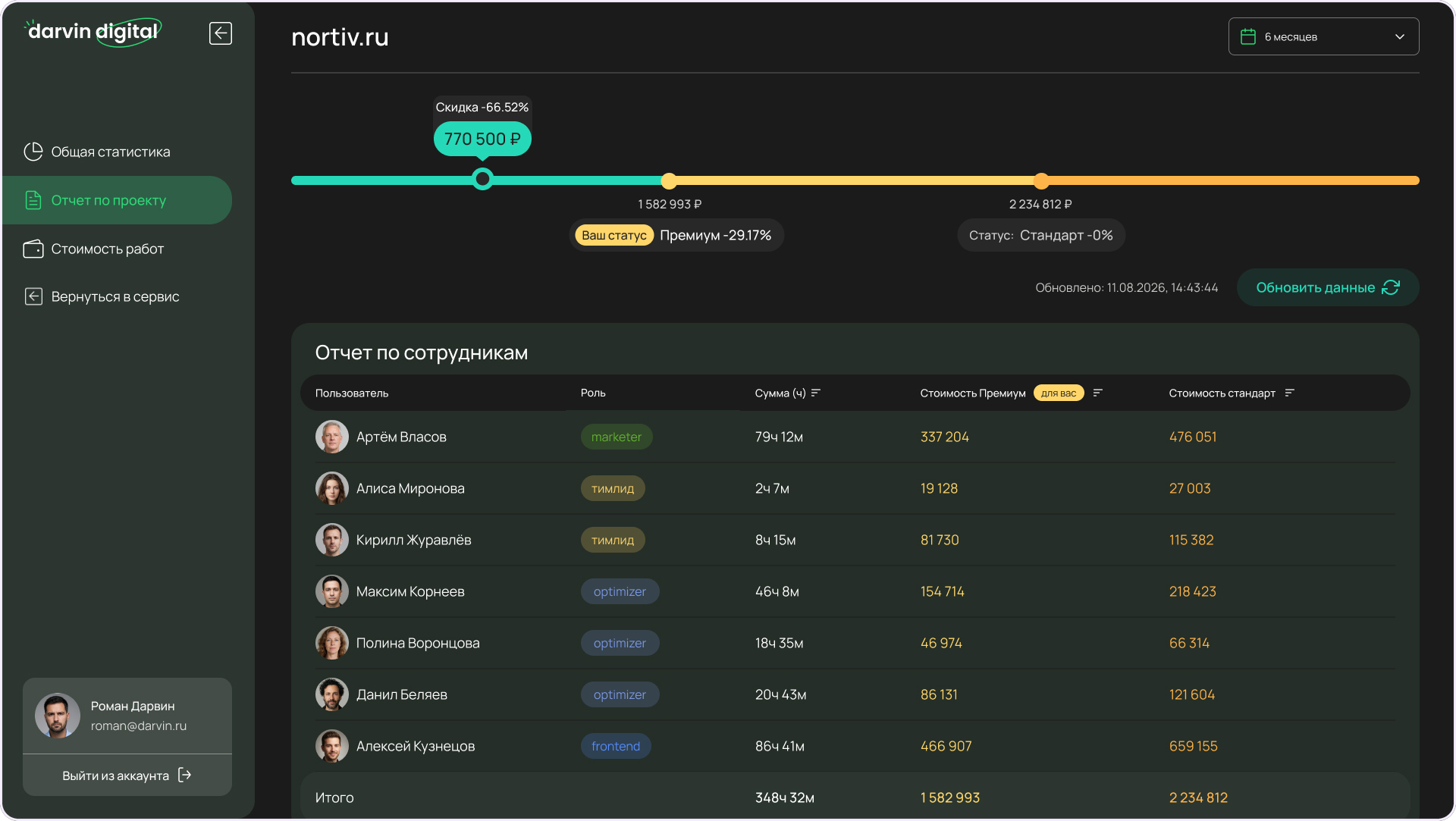Screen dimensions: 1456x821
Task: Click Алиса Миронова avatar
Action: tap(332, 488)
